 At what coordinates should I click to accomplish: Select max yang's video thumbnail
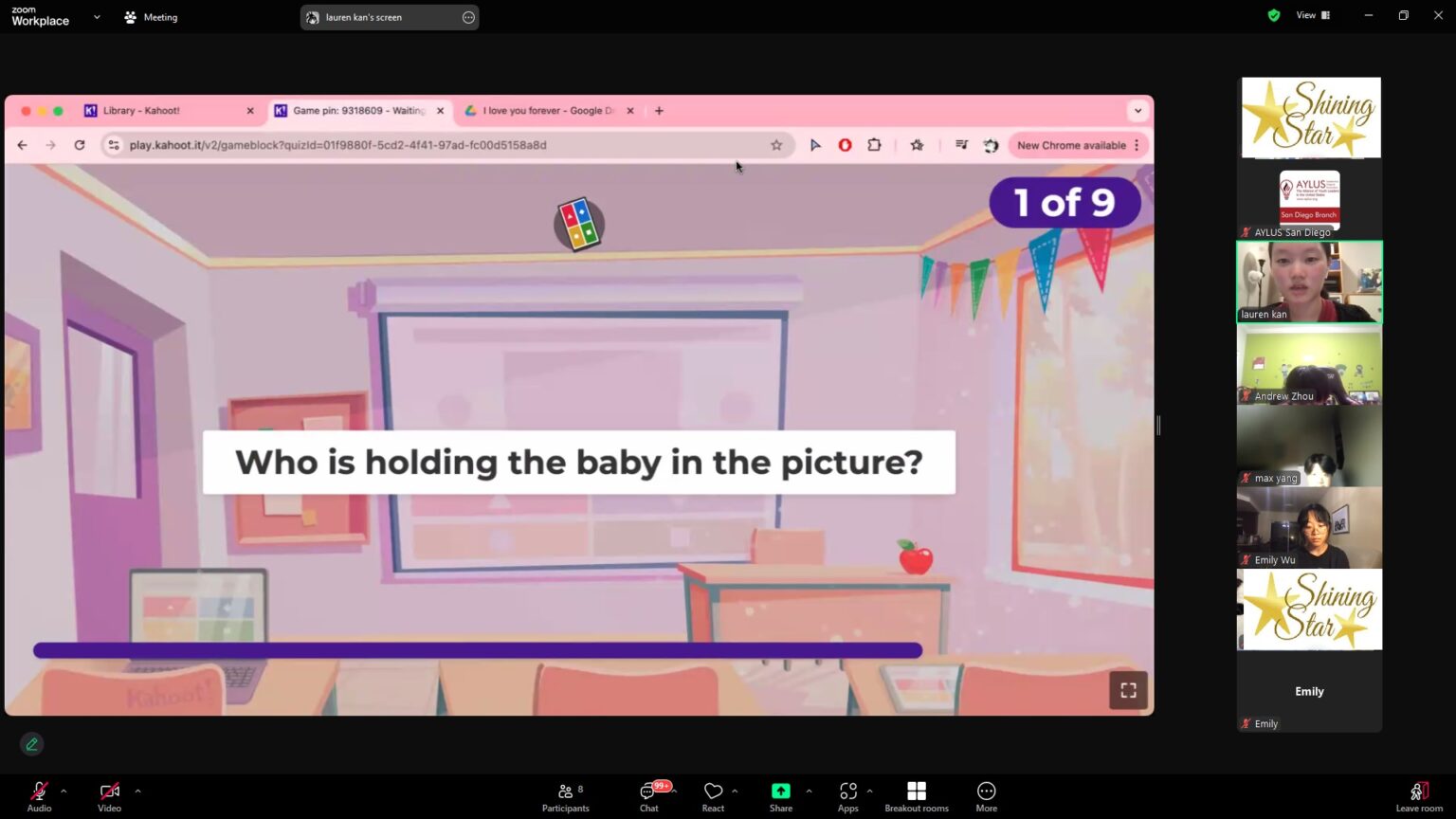[1309, 446]
